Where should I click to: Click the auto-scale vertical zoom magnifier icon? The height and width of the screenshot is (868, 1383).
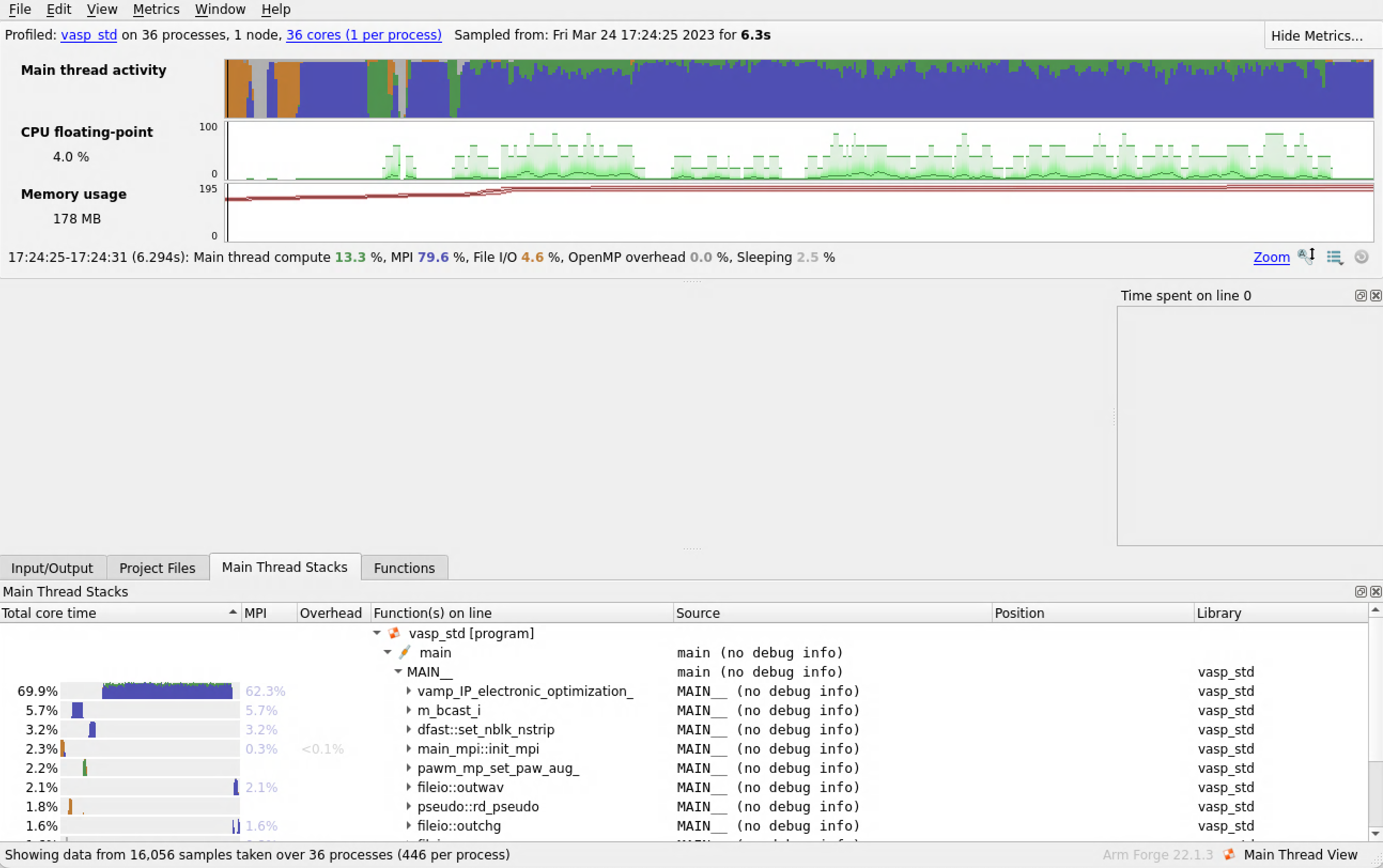tap(1306, 257)
